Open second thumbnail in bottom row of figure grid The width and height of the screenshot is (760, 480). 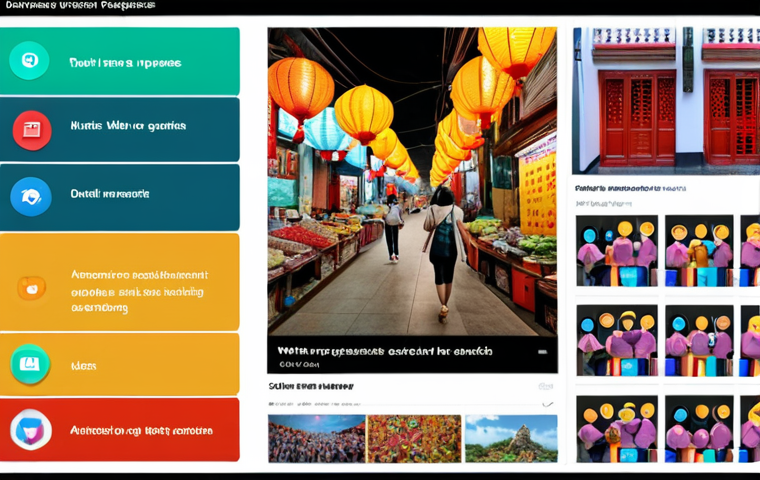[699, 429]
